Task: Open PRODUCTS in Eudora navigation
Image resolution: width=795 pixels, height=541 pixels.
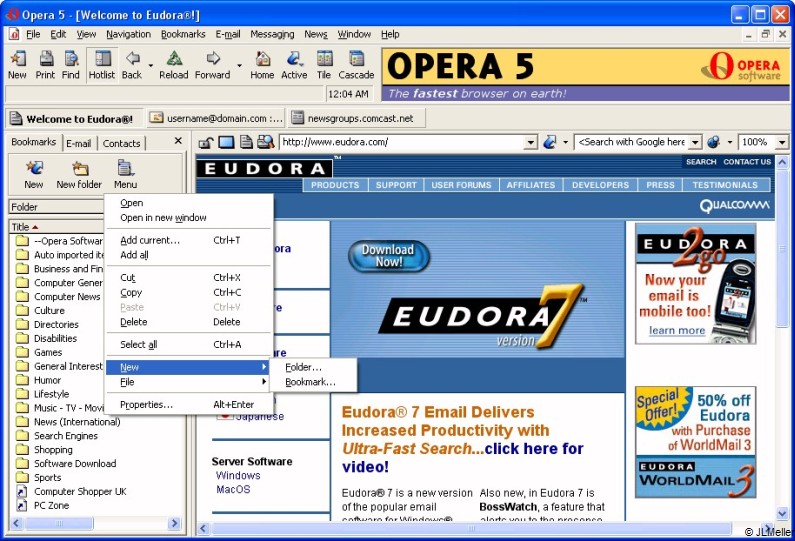Action: coord(335,185)
